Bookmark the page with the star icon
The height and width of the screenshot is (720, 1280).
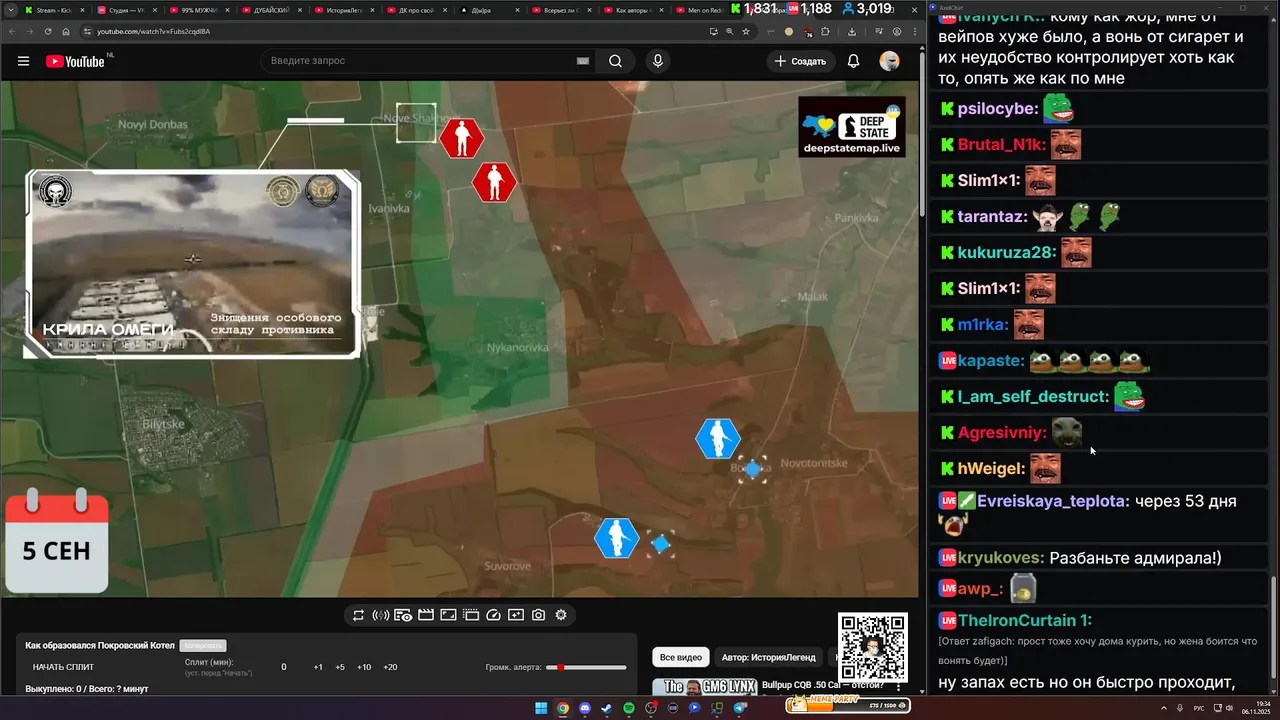point(745,31)
